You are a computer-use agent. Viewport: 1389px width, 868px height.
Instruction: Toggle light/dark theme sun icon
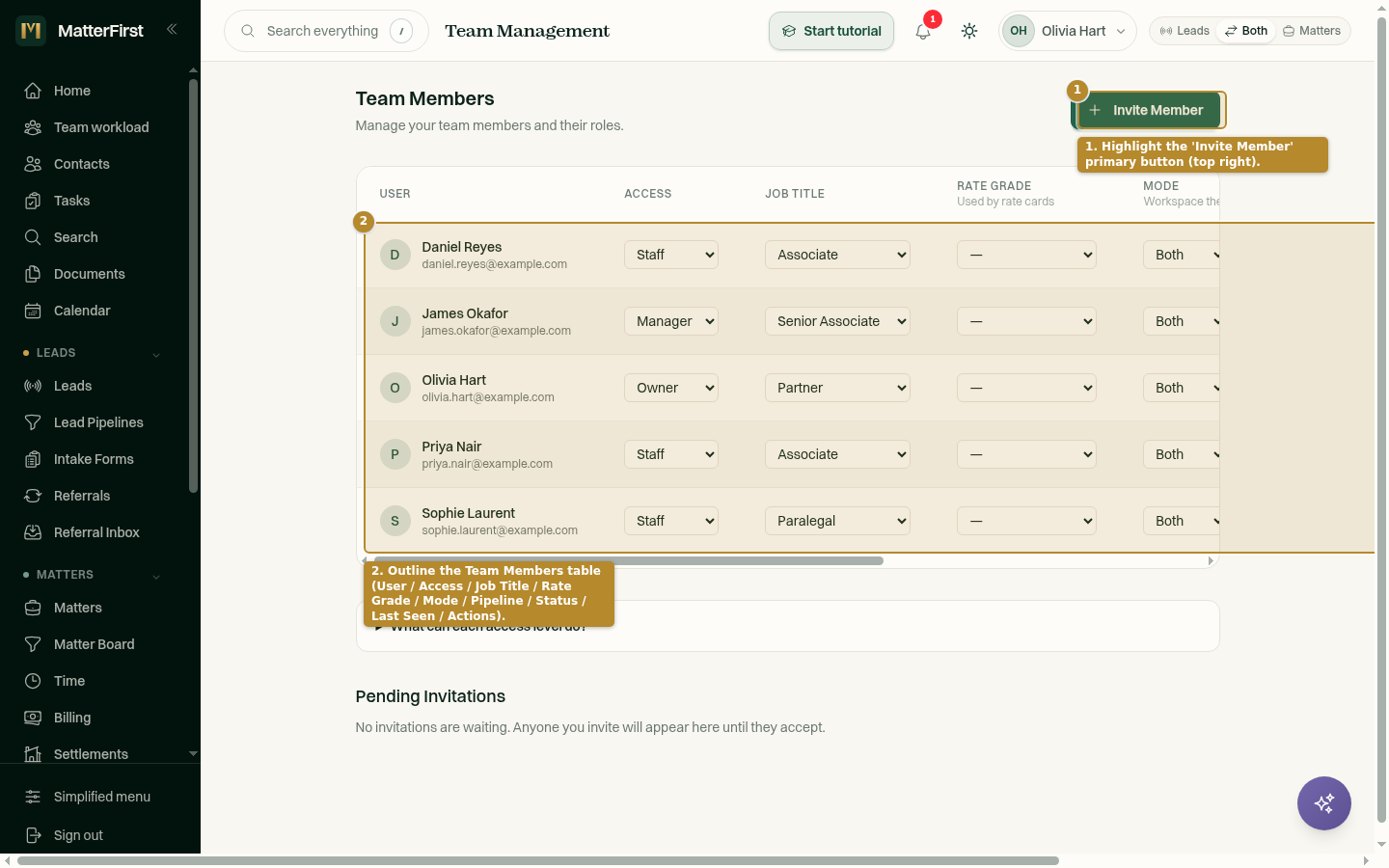(x=969, y=31)
